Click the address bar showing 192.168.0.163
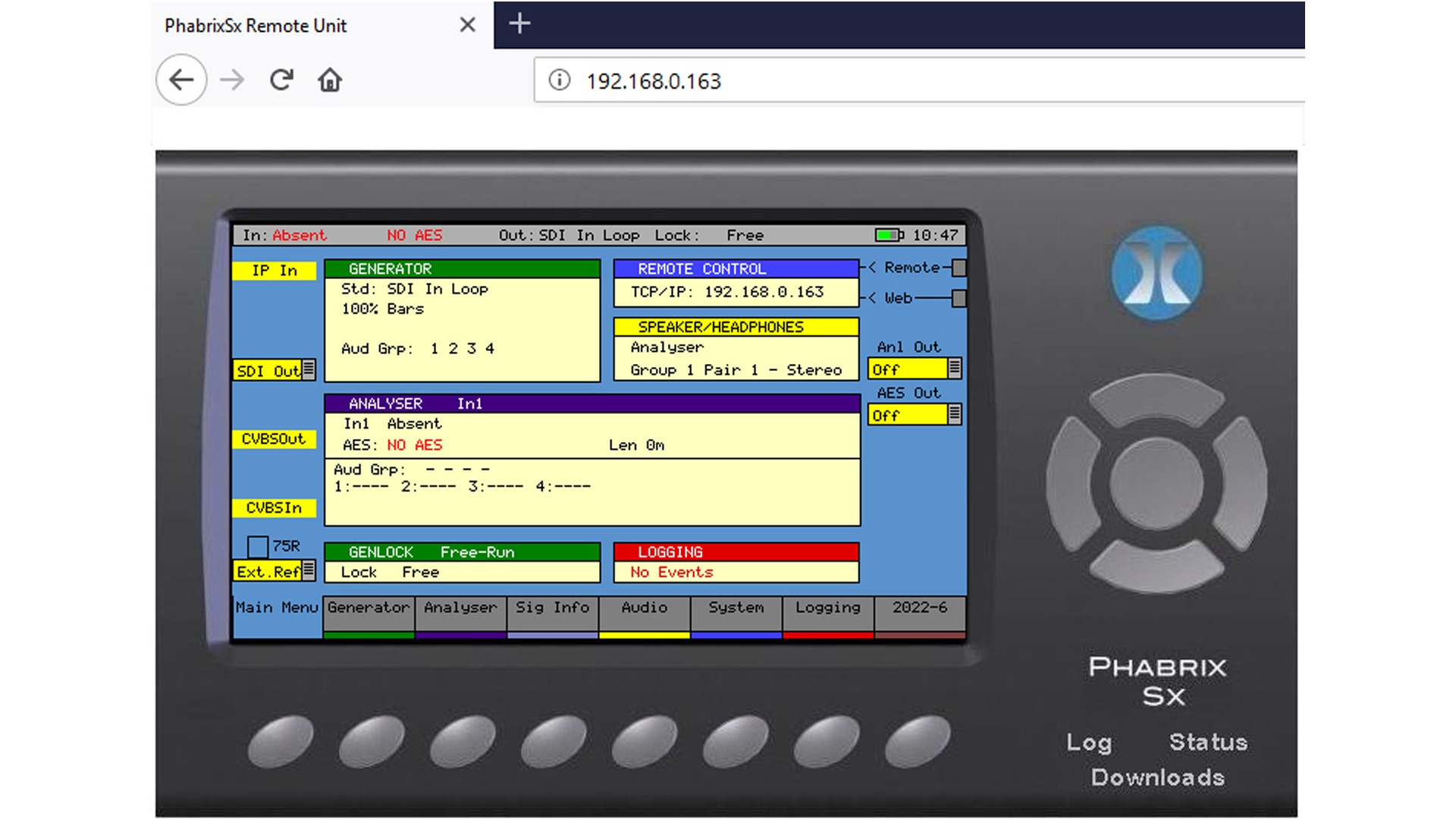Viewport: 1456px width, 819px height. (654, 80)
